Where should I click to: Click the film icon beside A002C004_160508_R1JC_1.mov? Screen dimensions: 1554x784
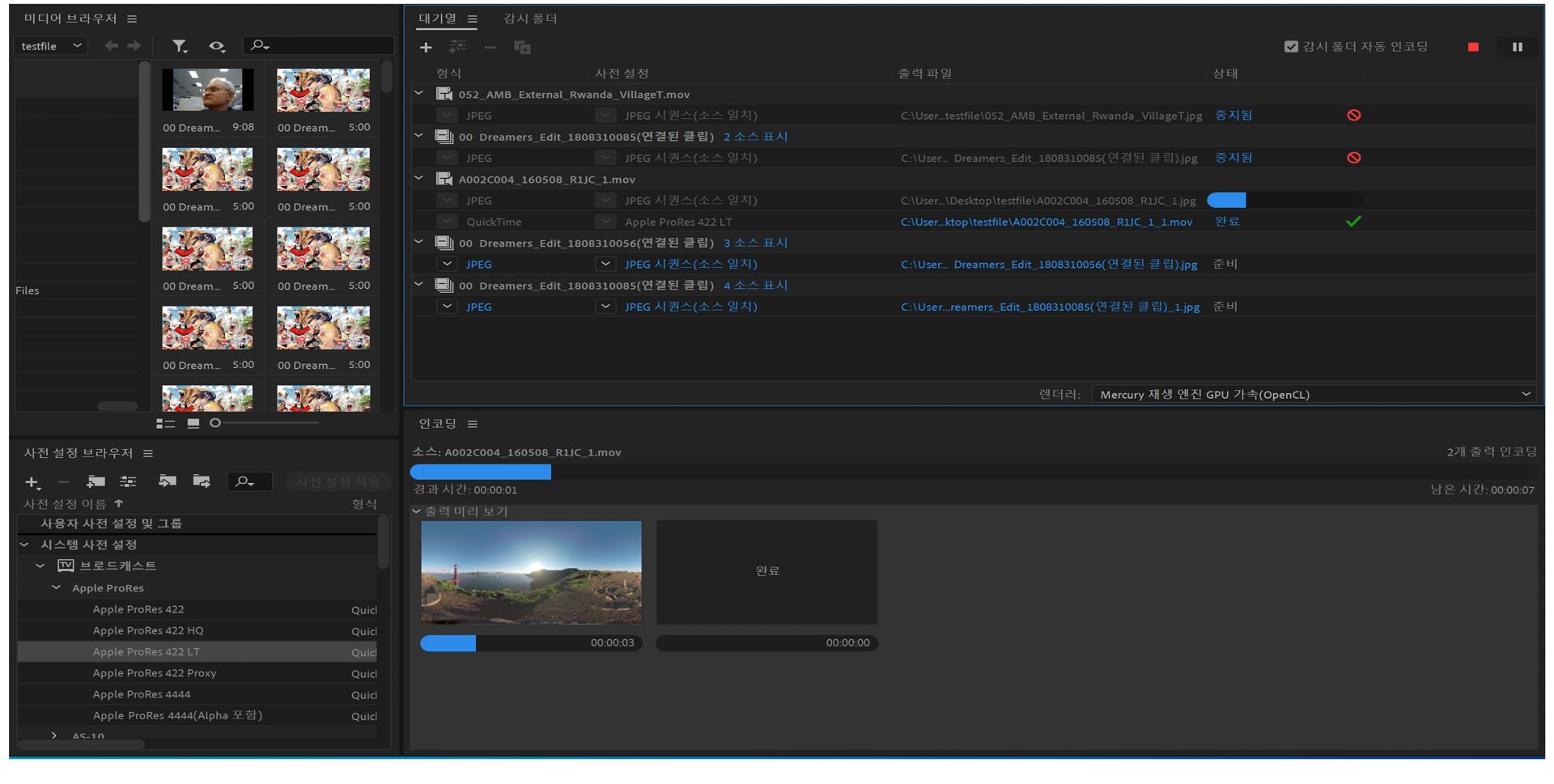coord(444,179)
